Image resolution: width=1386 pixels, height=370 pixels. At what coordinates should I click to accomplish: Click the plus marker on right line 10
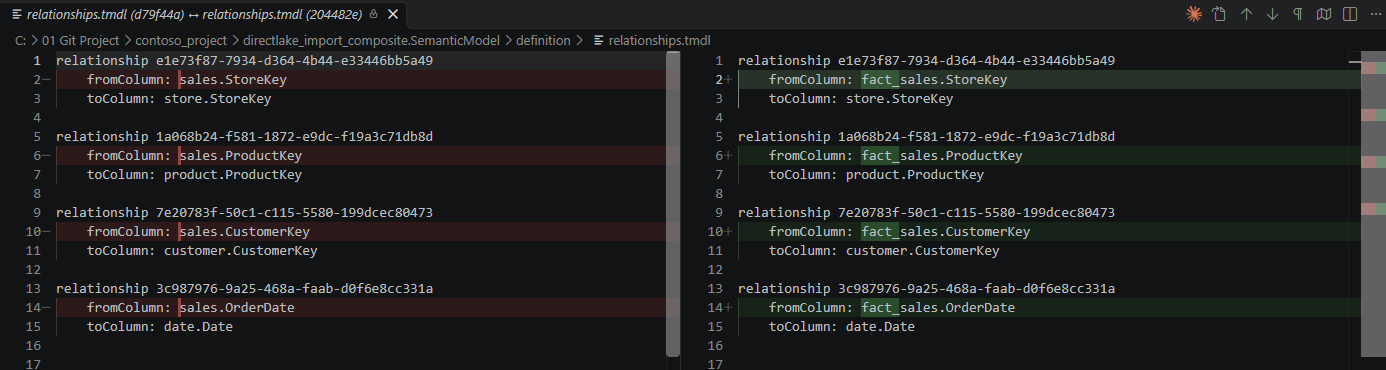729,232
